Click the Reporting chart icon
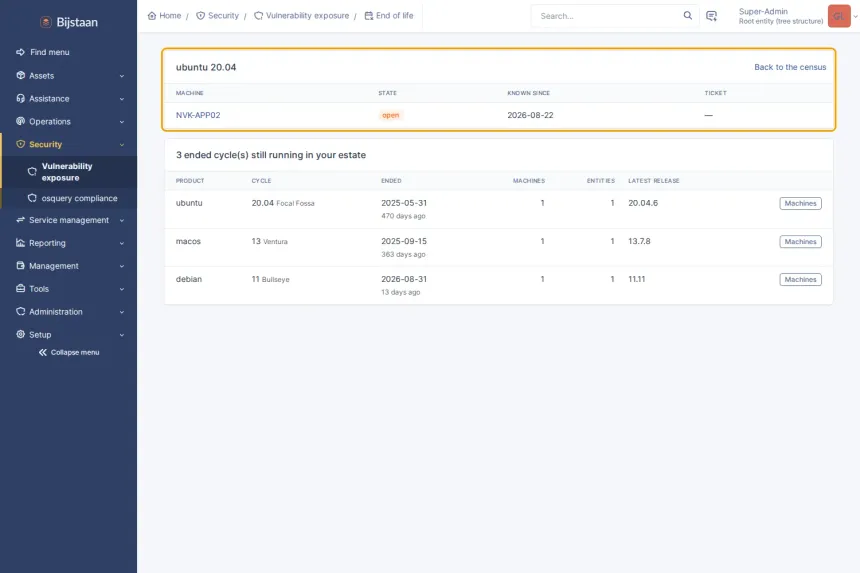This screenshot has width=860, height=573. coord(20,243)
